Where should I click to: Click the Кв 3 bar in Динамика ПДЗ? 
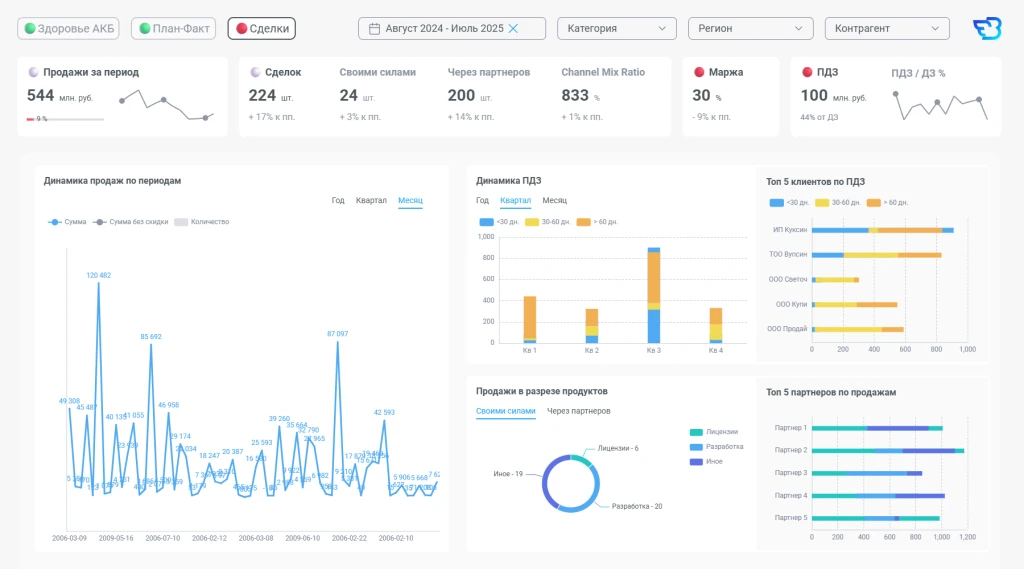(653, 300)
